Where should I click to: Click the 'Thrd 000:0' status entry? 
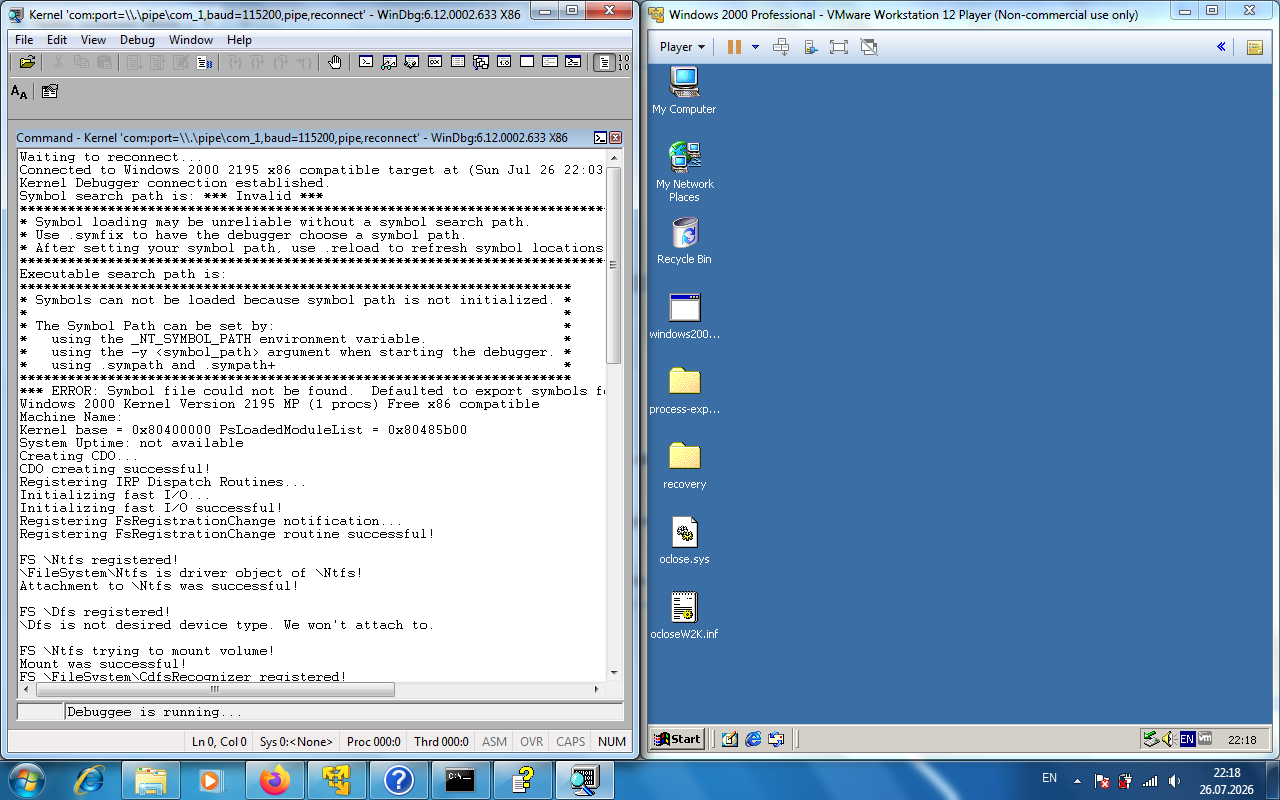click(x=441, y=741)
